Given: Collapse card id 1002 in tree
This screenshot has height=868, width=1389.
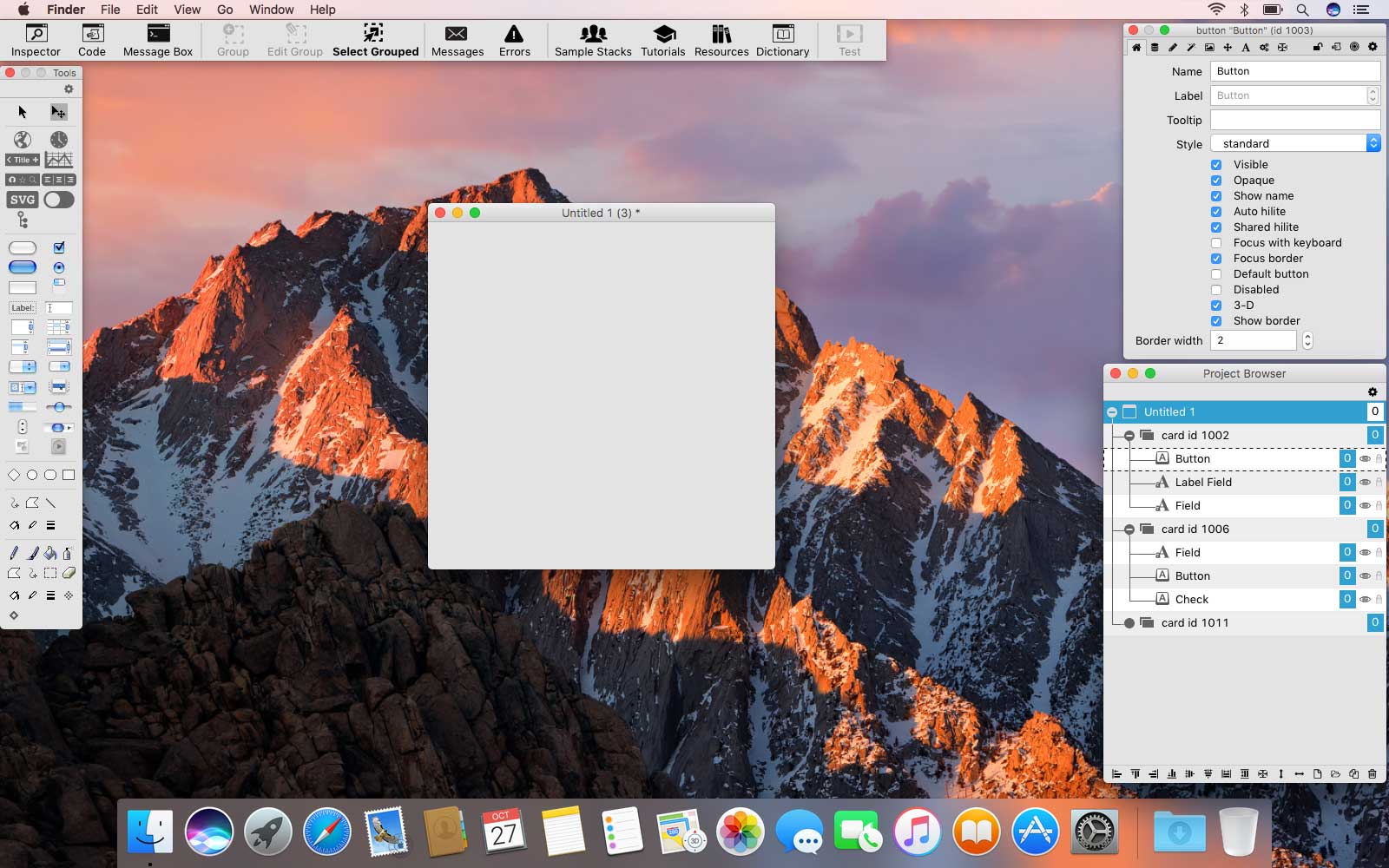Looking at the screenshot, I should pos(1129,436).
